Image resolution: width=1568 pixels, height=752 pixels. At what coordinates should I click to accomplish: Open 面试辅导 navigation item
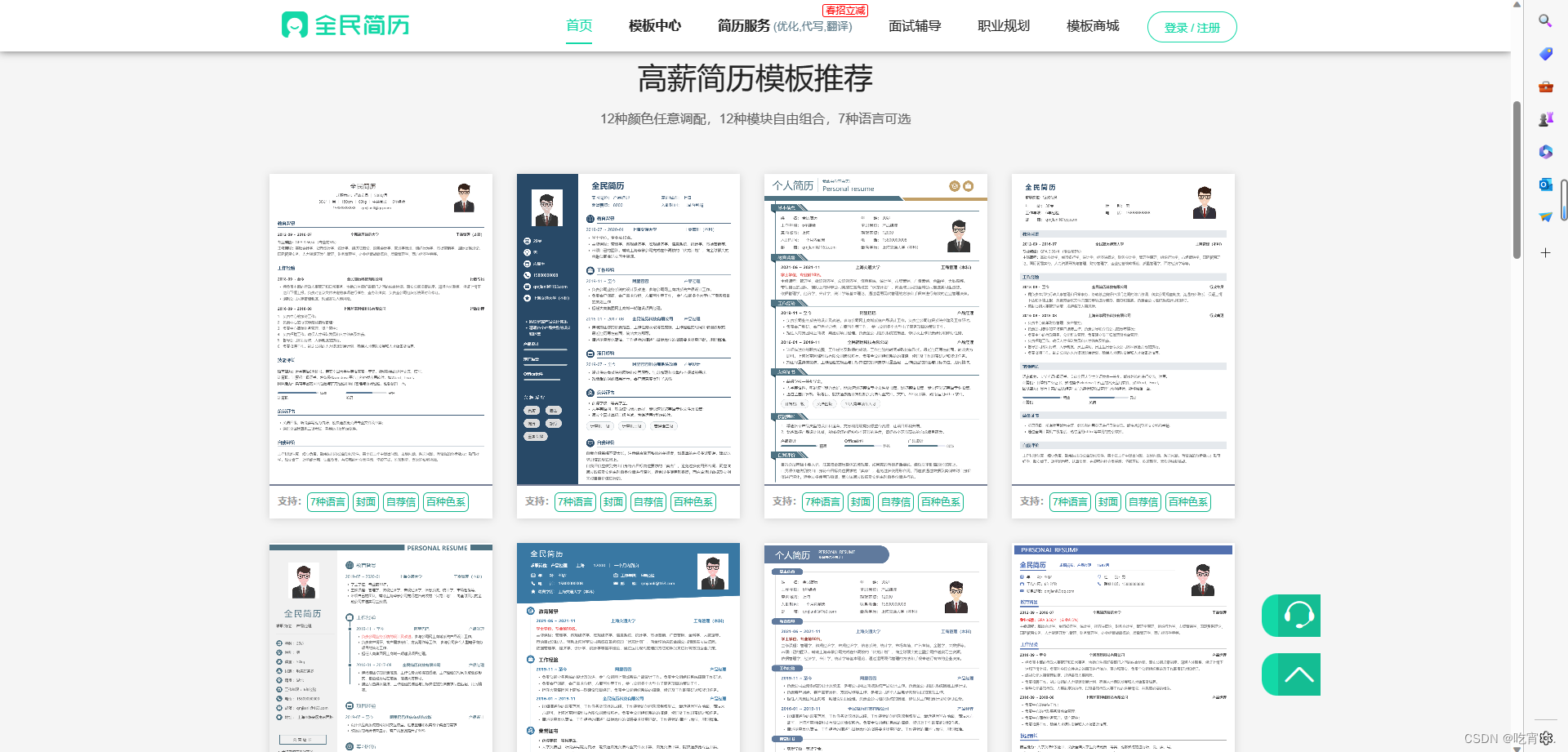[915, 25]
